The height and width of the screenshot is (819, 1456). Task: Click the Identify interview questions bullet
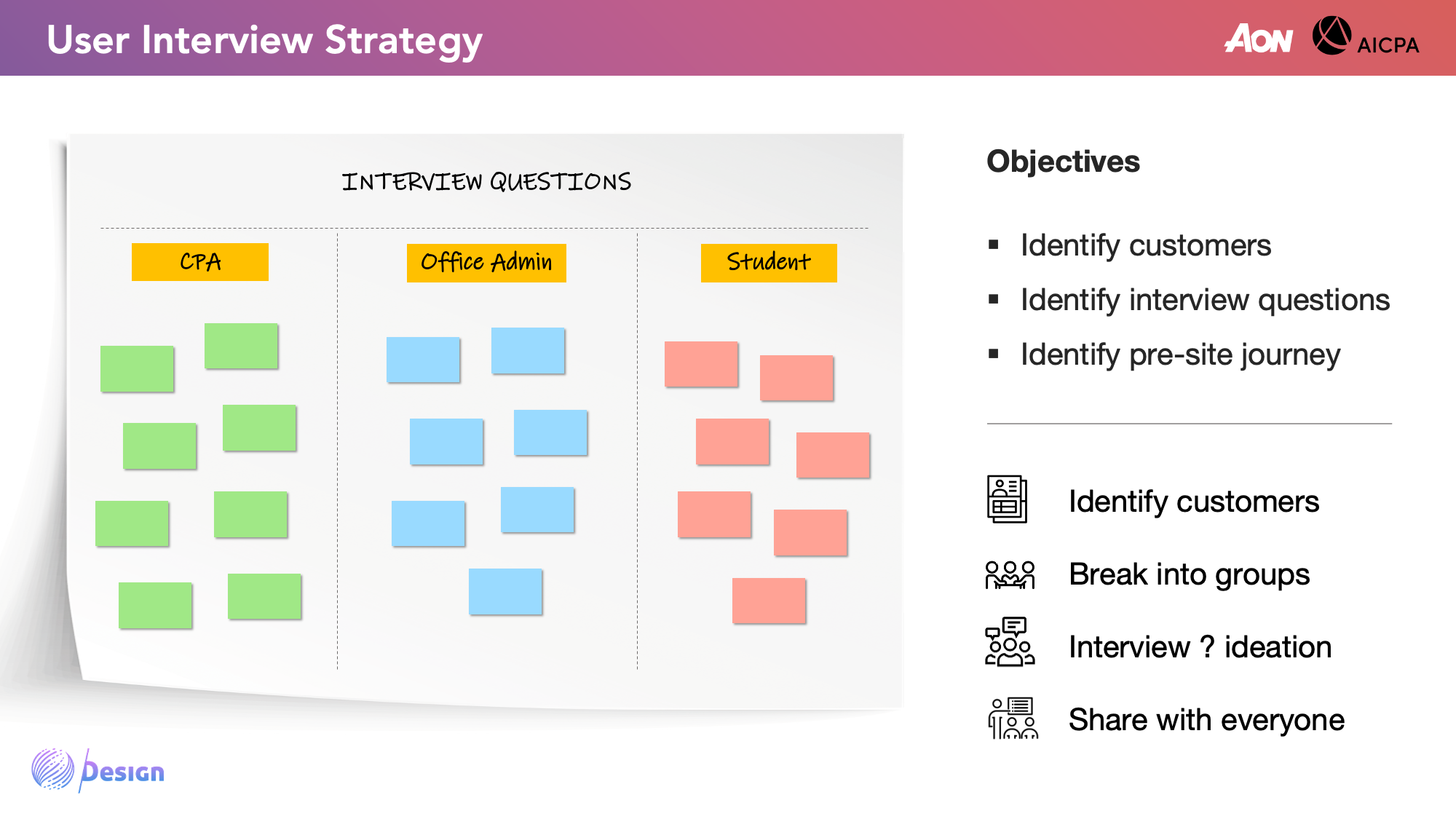1205,300
